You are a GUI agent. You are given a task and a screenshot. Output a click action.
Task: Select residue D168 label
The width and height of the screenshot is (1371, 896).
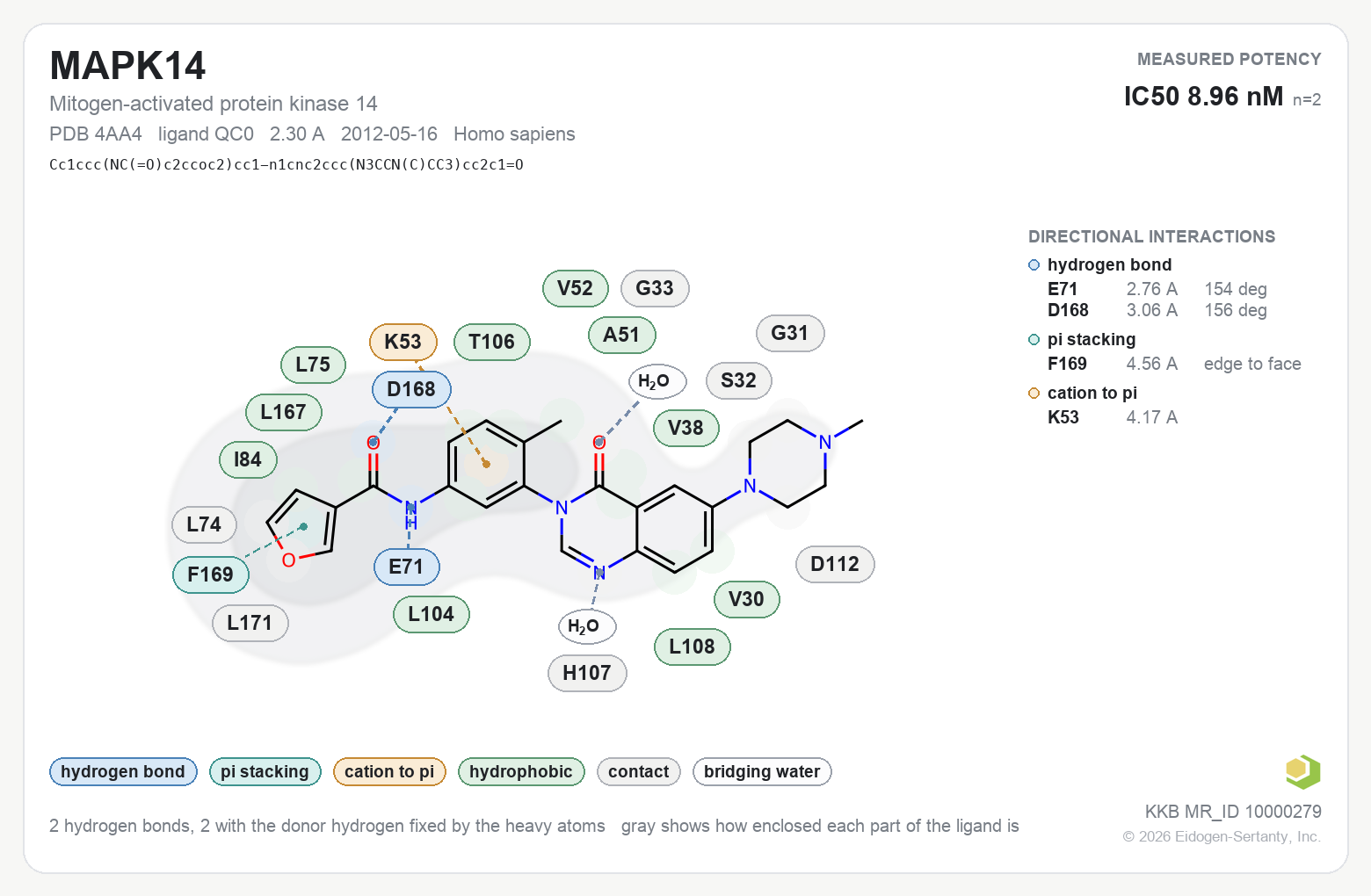click(411, 389)
